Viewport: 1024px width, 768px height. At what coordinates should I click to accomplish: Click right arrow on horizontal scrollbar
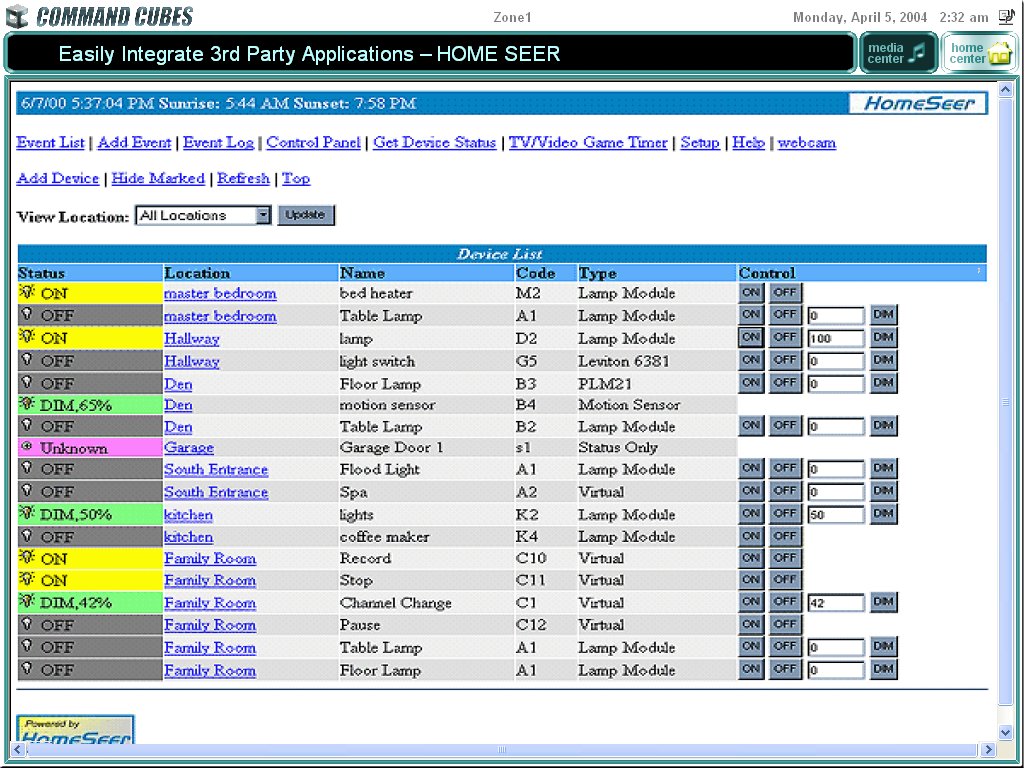click(x=989, y=750)
